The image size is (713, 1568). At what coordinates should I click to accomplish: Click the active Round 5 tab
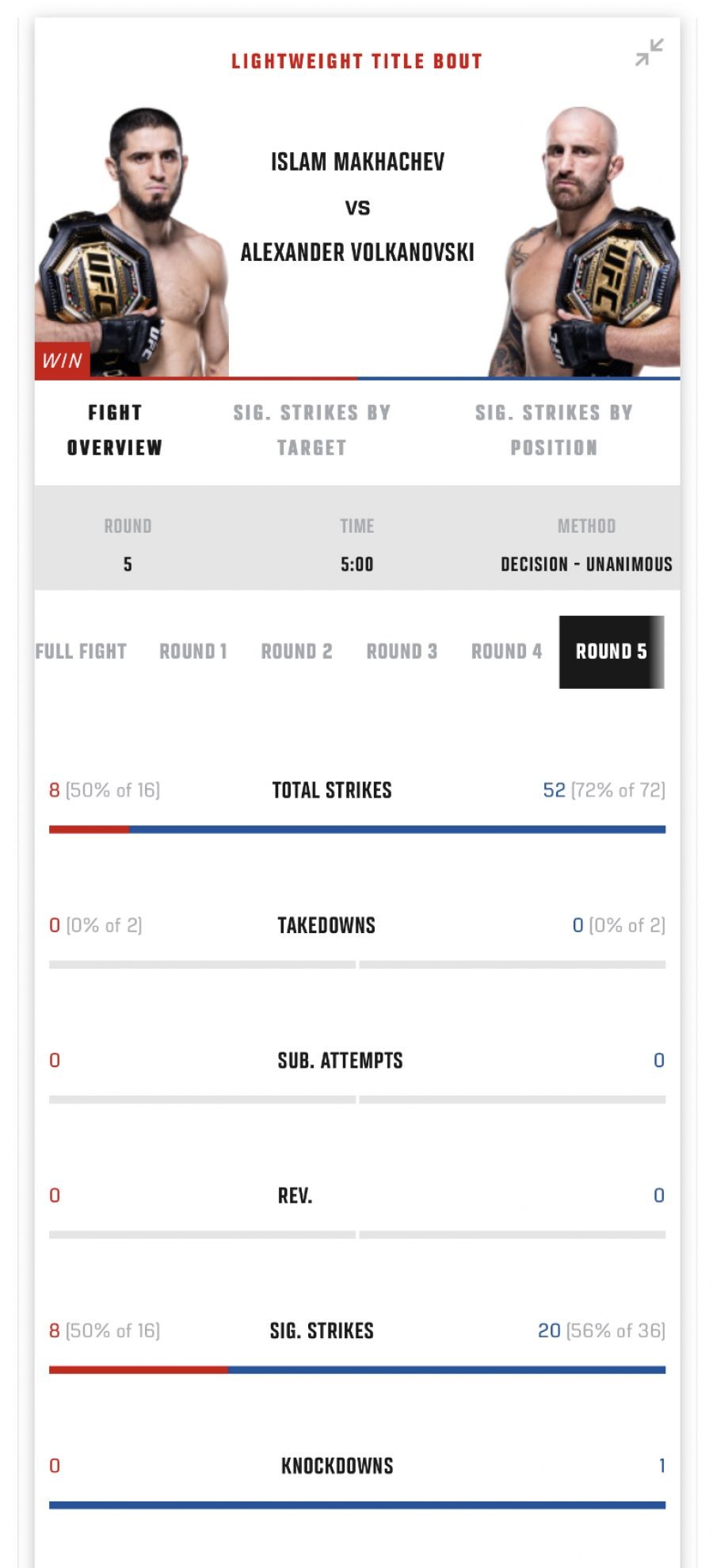[x=612, y=652]
